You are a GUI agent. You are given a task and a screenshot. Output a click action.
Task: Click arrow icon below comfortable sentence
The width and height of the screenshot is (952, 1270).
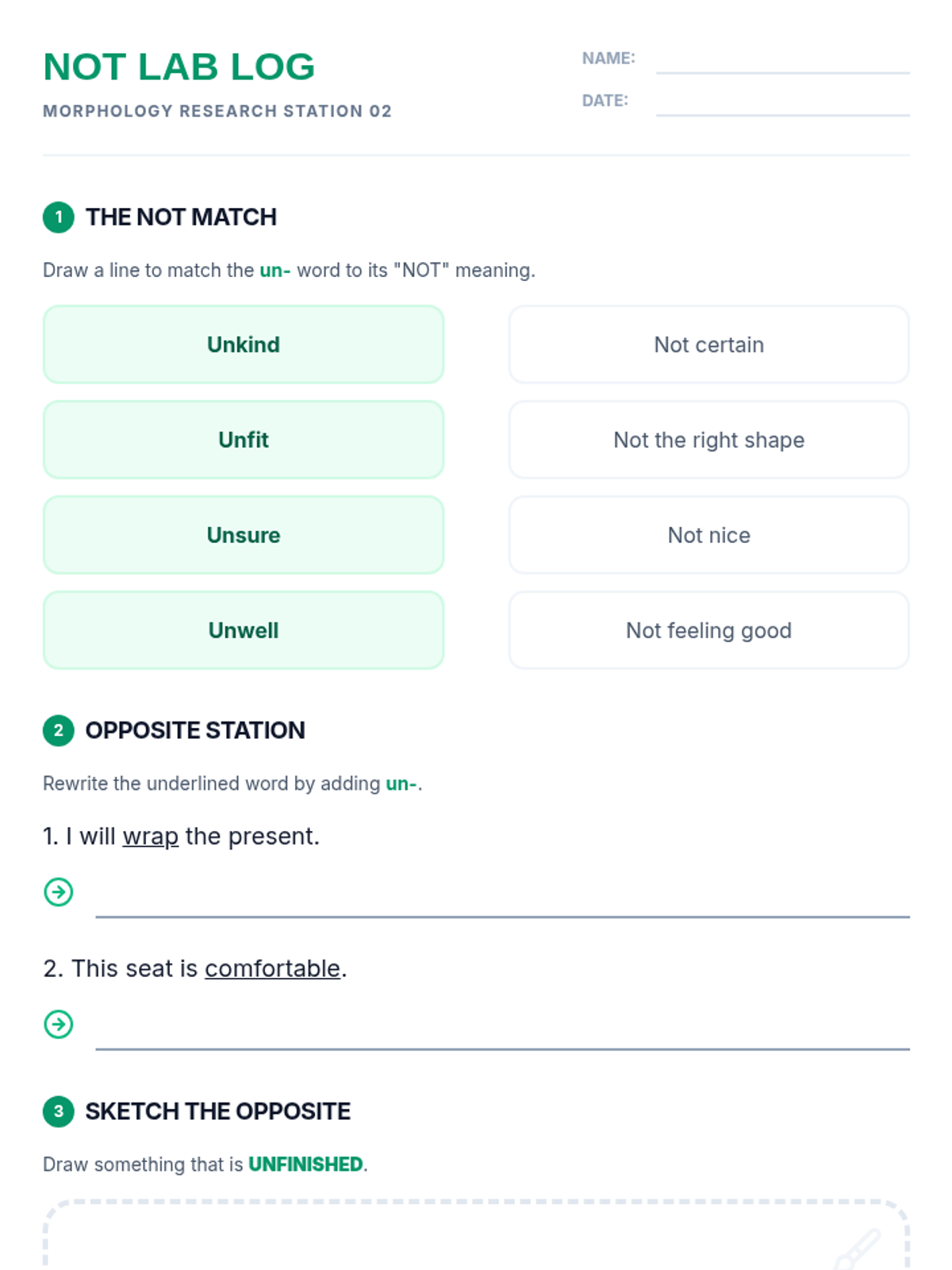tap(59, 1024)
